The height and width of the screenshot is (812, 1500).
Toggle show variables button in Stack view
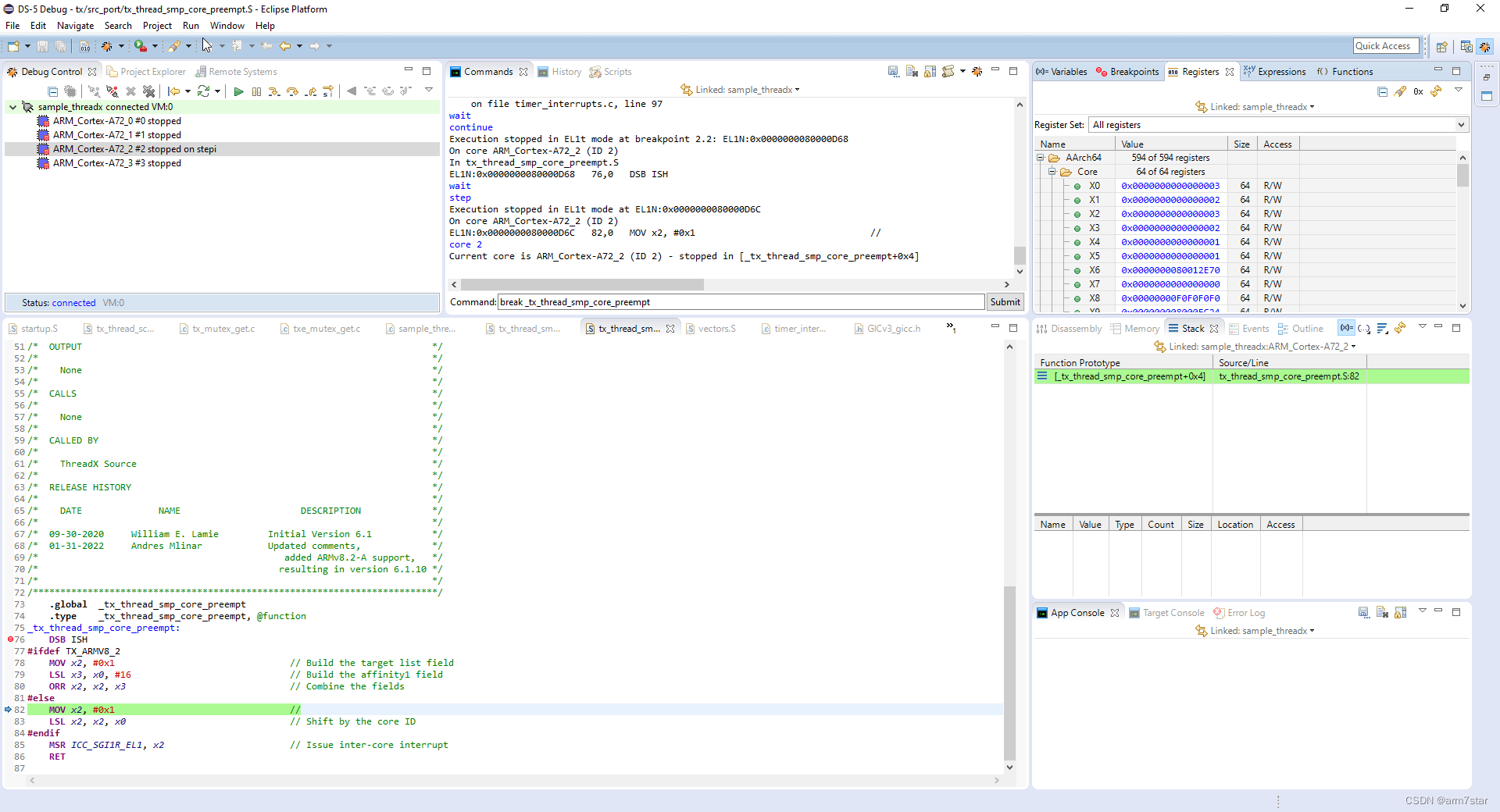click(1346, 329)
